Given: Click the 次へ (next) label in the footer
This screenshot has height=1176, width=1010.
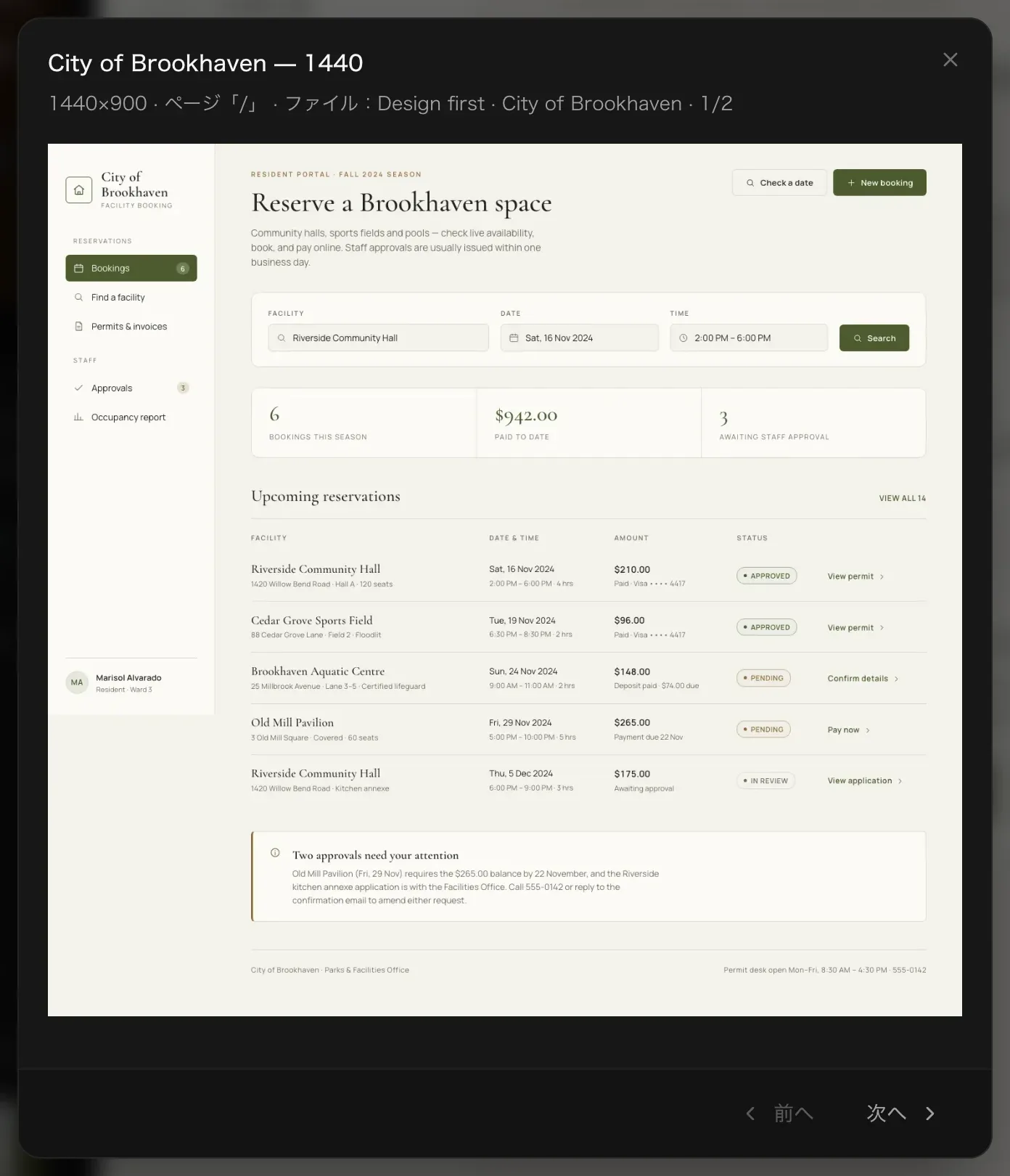Looking at the screenshot, I should 887,1114.
